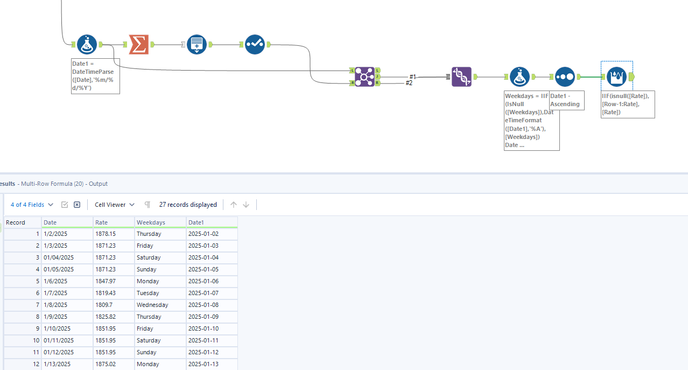Screen dimensions: 688x370
Task: Click the Date1 - Ascending annotation
Action: pos(566,100)
